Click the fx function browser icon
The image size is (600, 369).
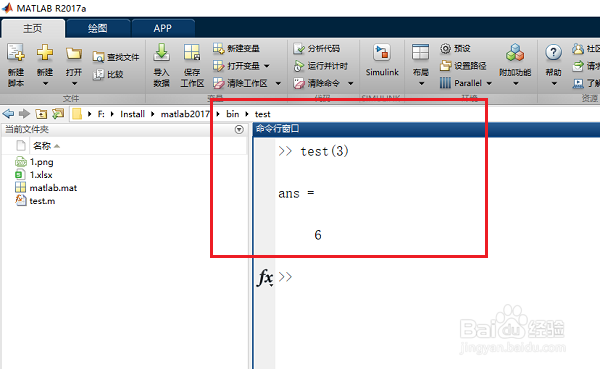click(x=264, y=278)
